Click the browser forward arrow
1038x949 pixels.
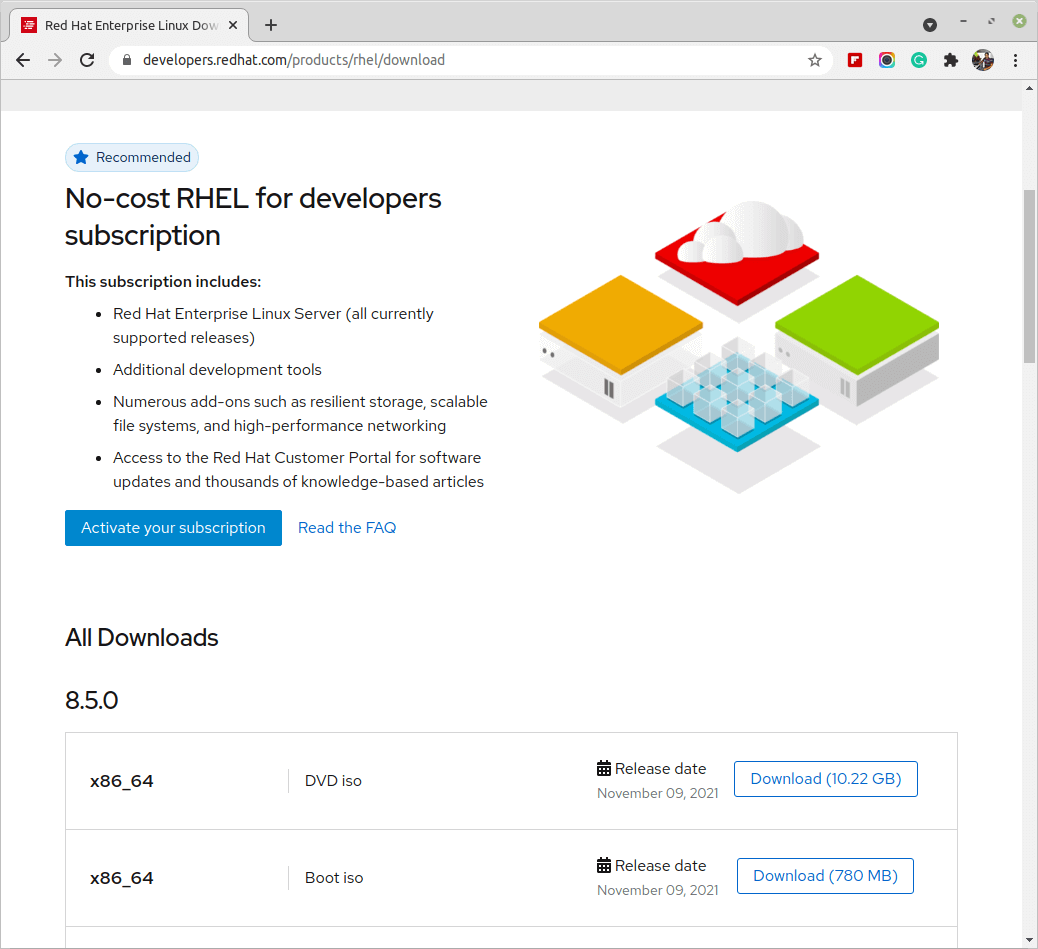point(55,60)
